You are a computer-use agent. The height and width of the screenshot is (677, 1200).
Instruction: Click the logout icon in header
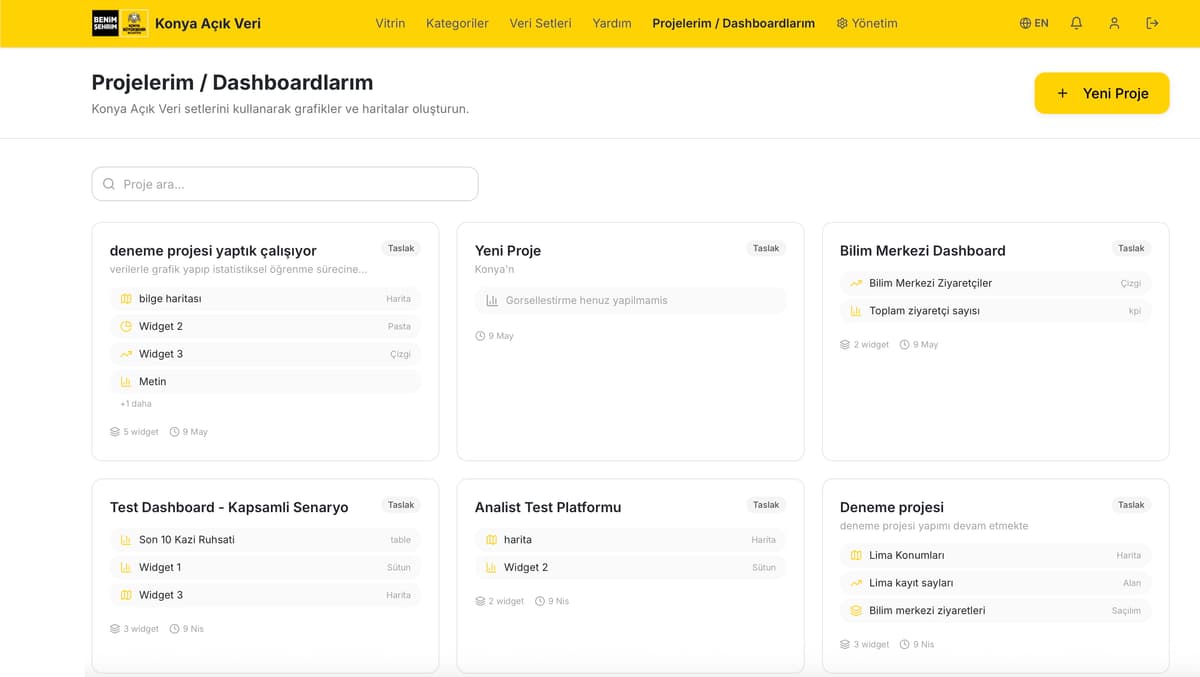1152,23
